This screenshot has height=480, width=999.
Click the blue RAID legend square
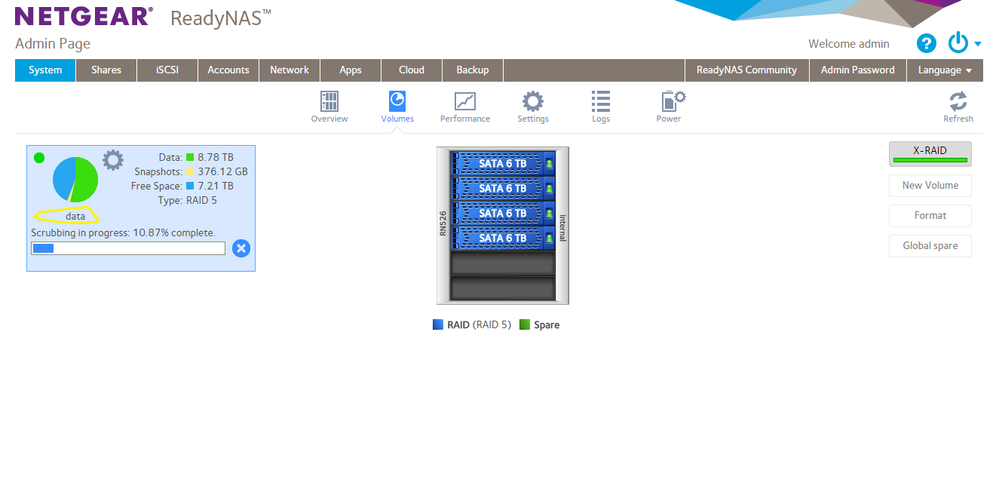pos(438,324)
